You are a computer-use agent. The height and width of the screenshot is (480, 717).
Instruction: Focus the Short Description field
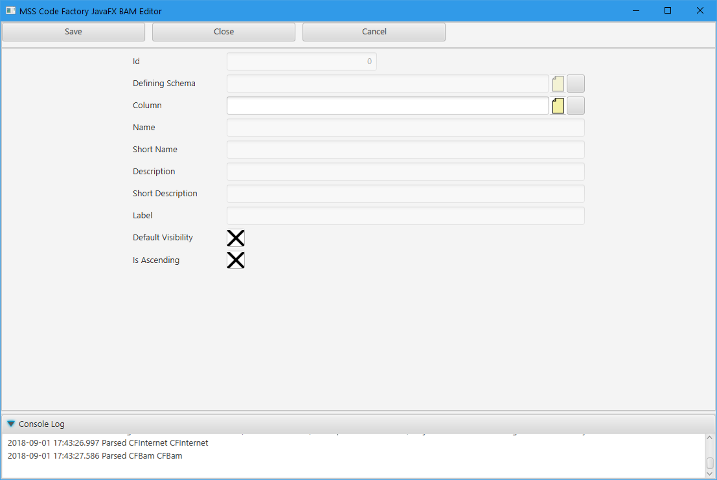click(x=405, y=194)
